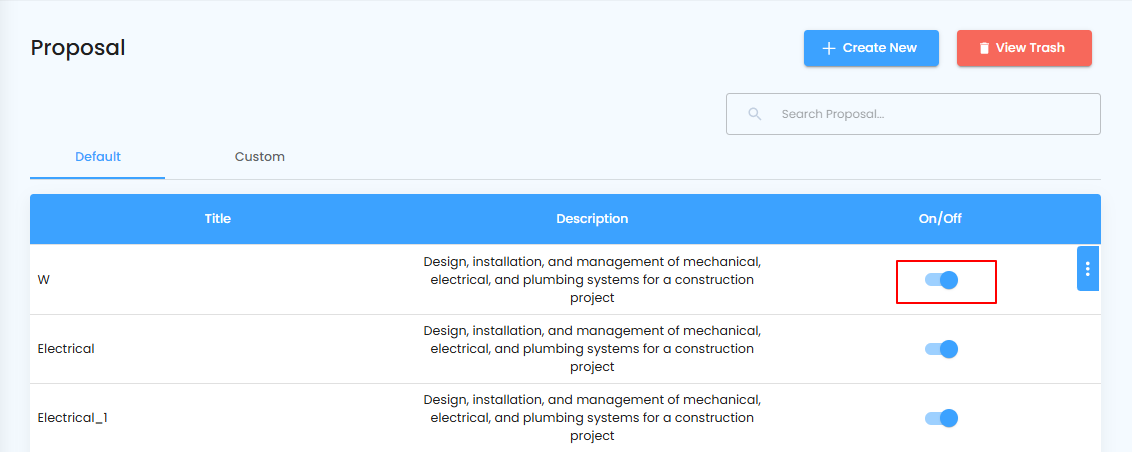Screen dimensions: 1132x452
Task: Open the three-dot menu on W row
Action: tap(1088, 269)
